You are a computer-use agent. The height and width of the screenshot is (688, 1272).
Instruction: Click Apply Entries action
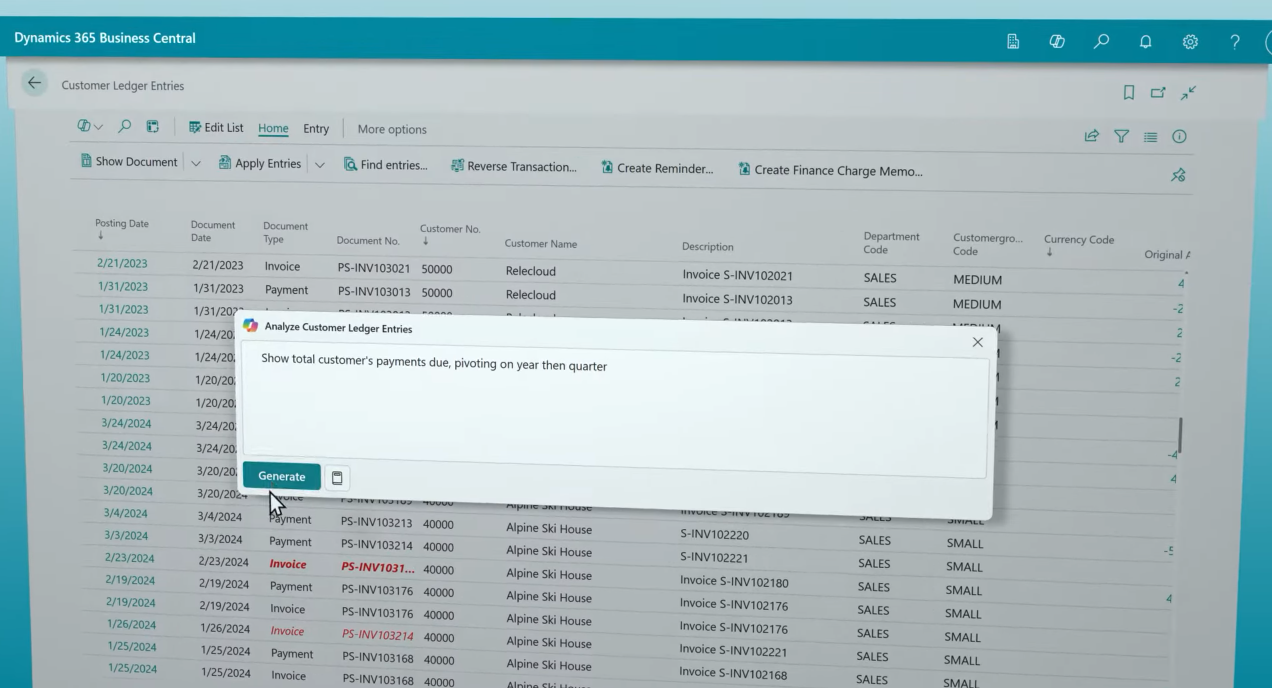coord(259,164)
